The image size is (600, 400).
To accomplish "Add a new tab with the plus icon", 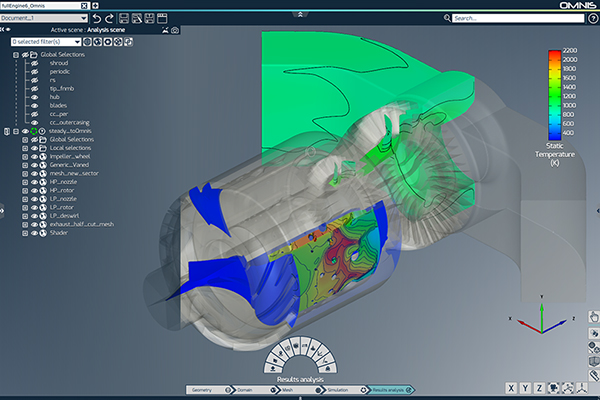I will (95, 5).
